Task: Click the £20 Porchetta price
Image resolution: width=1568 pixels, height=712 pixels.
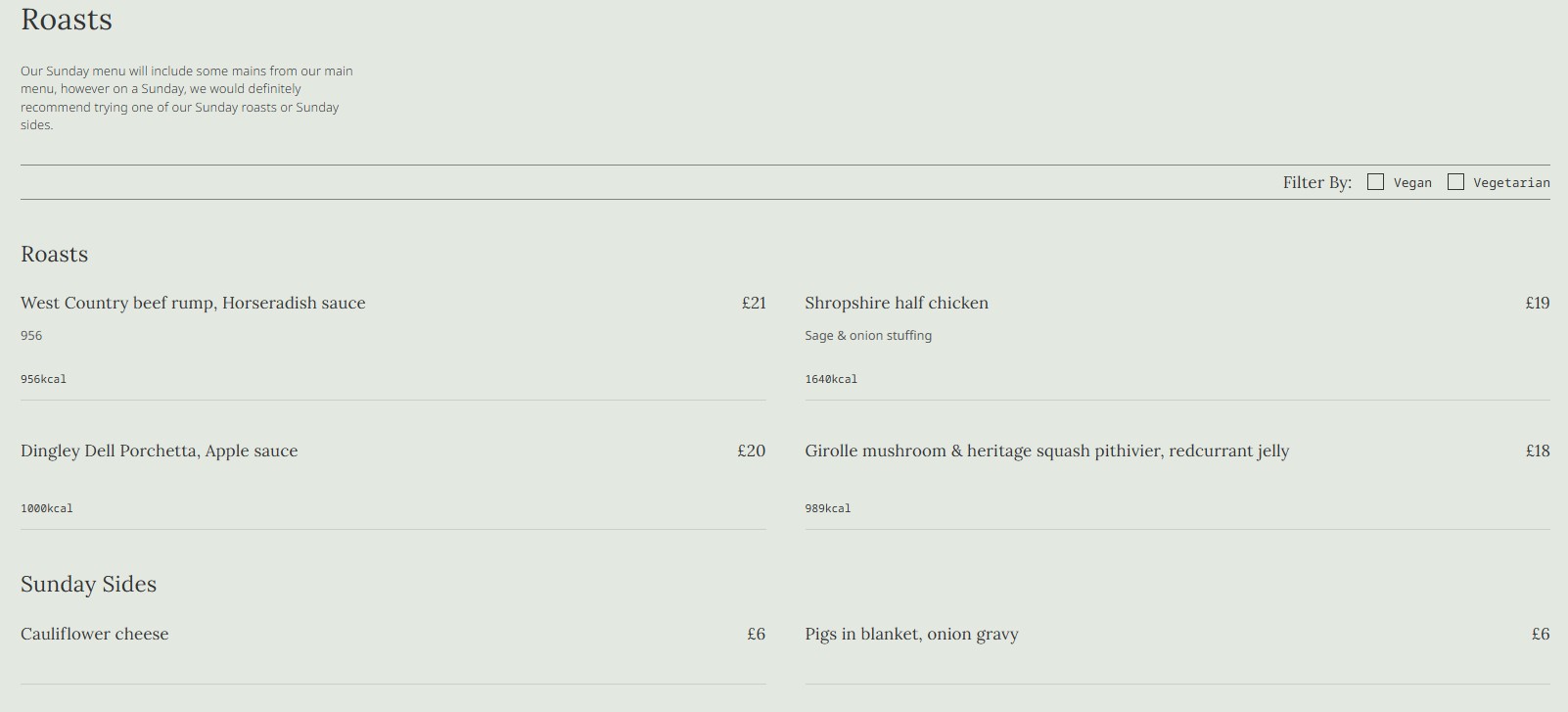Action: (x=752, y=451)
